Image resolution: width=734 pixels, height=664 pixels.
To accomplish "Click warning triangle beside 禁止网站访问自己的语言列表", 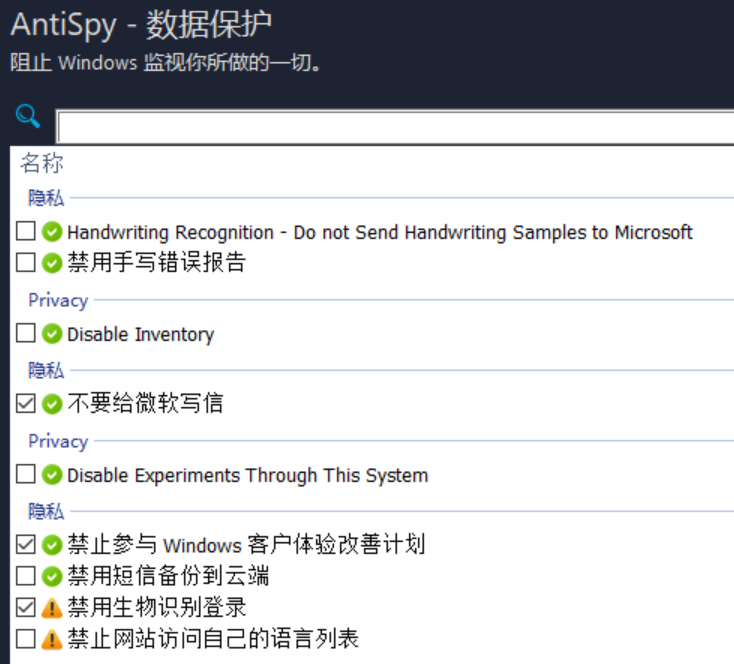I will coord(52,639).
